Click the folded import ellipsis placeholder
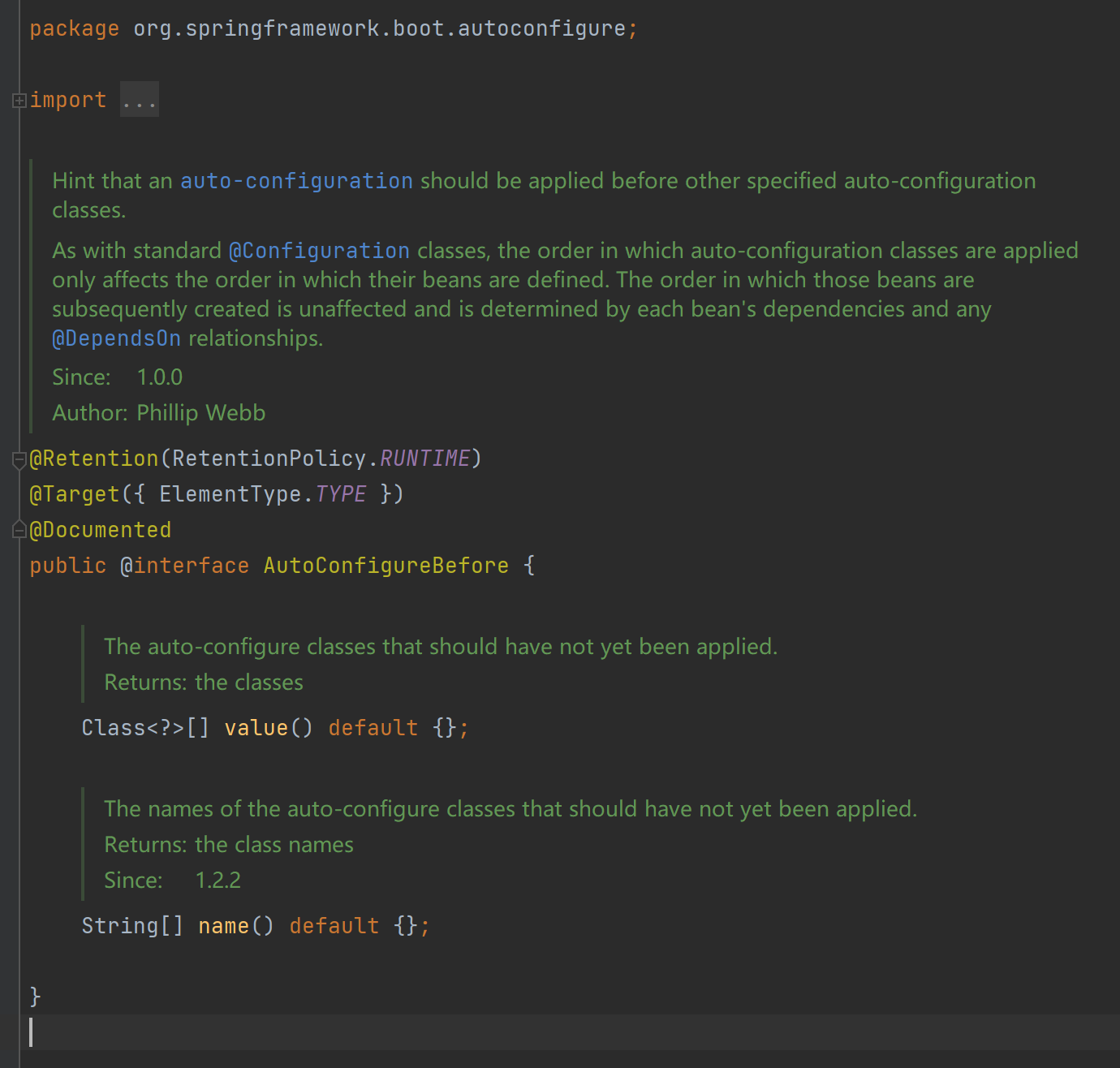This screenshot has height=1068, width=1120. (139, 100)
